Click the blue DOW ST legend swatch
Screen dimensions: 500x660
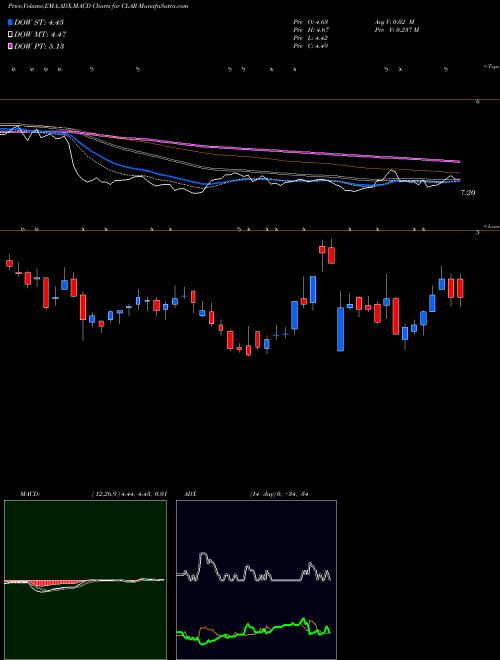pos(10,22)
